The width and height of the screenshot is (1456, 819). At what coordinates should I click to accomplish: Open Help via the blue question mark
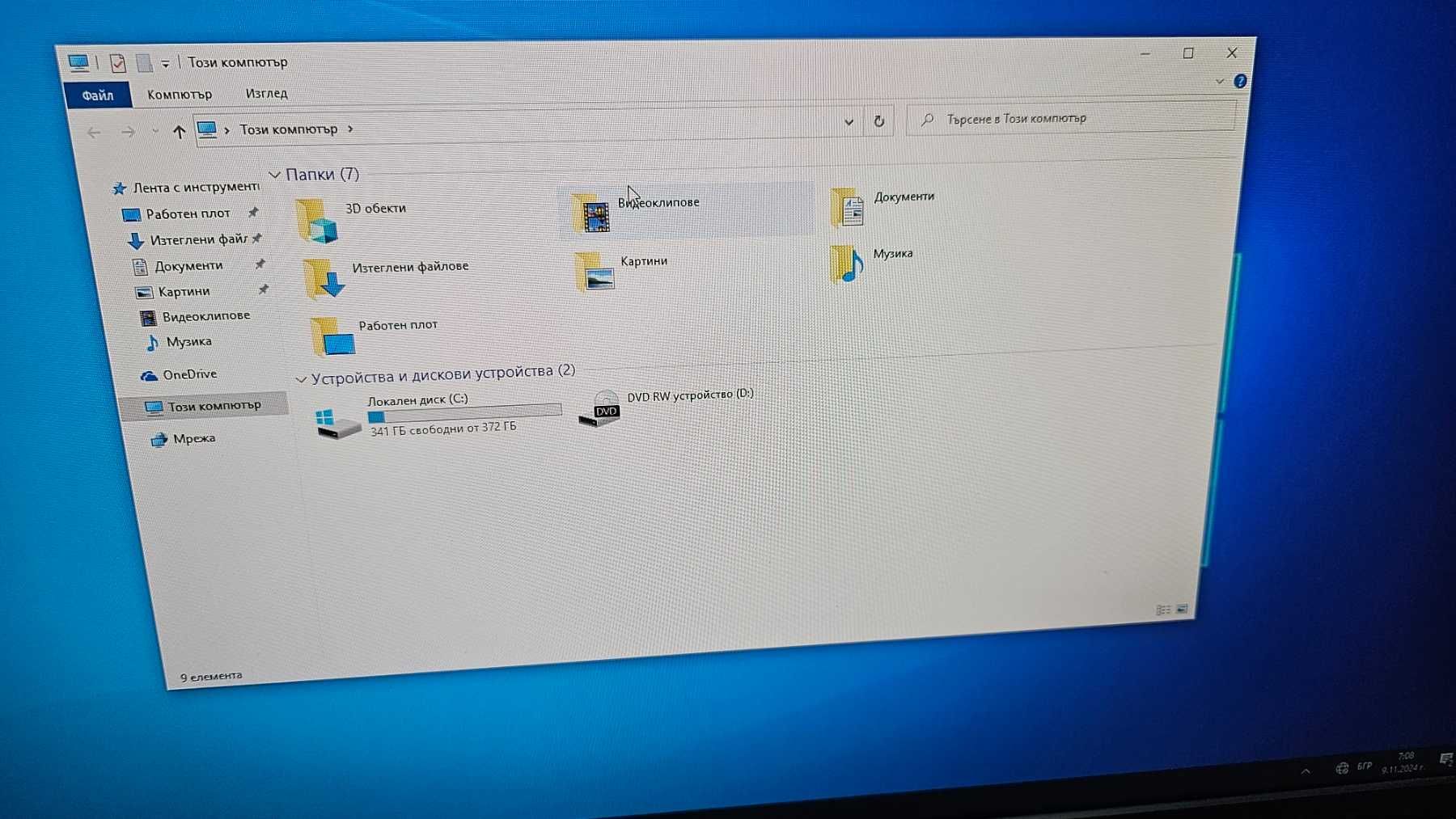click(1240, 82)
